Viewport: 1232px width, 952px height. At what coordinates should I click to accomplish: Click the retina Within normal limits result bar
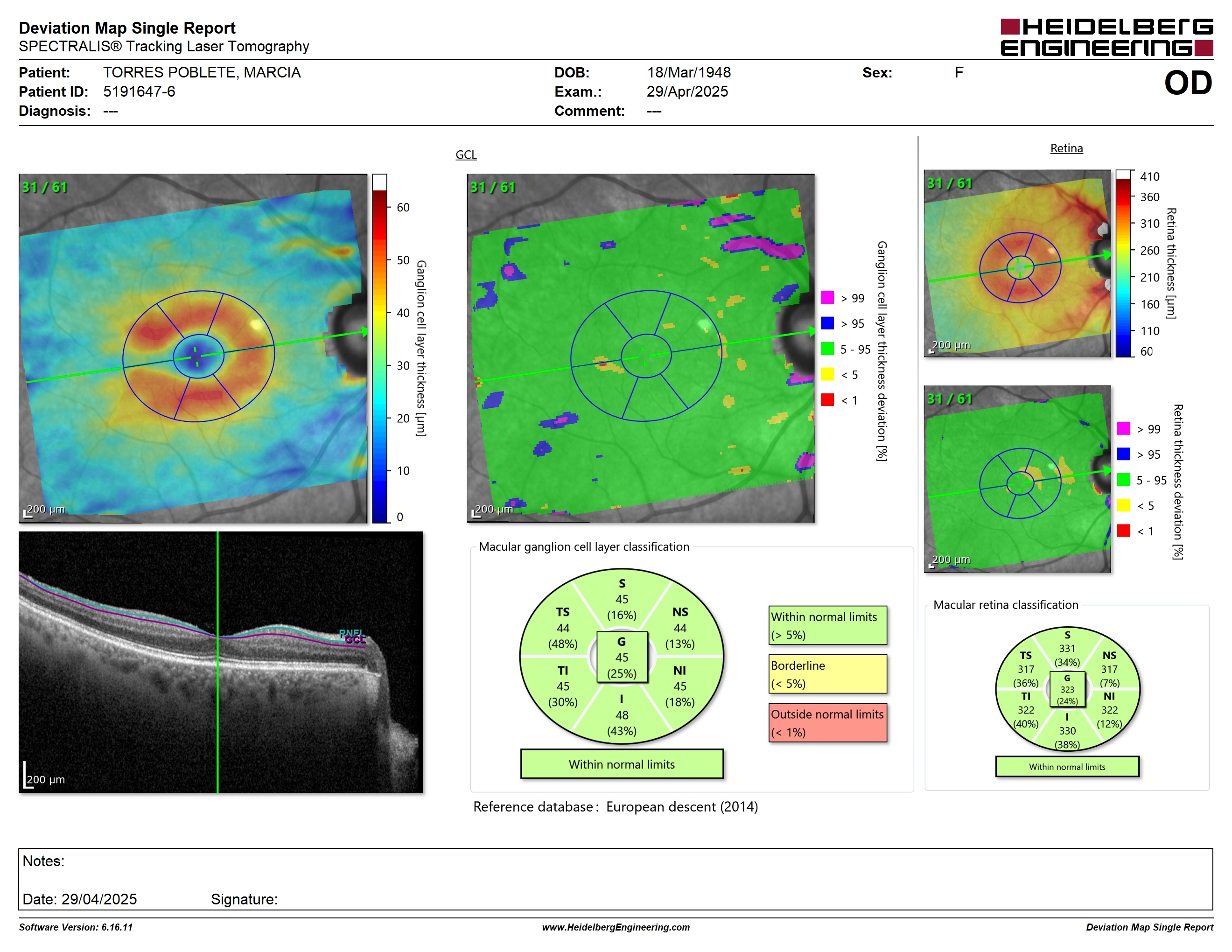pyautogui.click(x=1067, y=766)
